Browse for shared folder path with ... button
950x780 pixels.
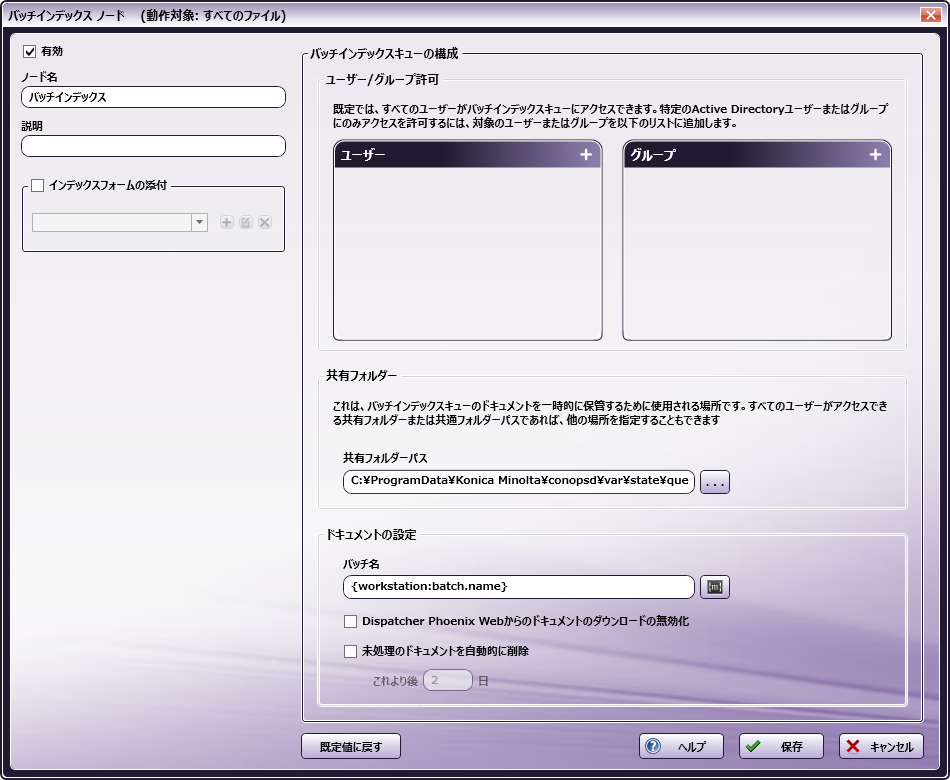pos(715,482)
